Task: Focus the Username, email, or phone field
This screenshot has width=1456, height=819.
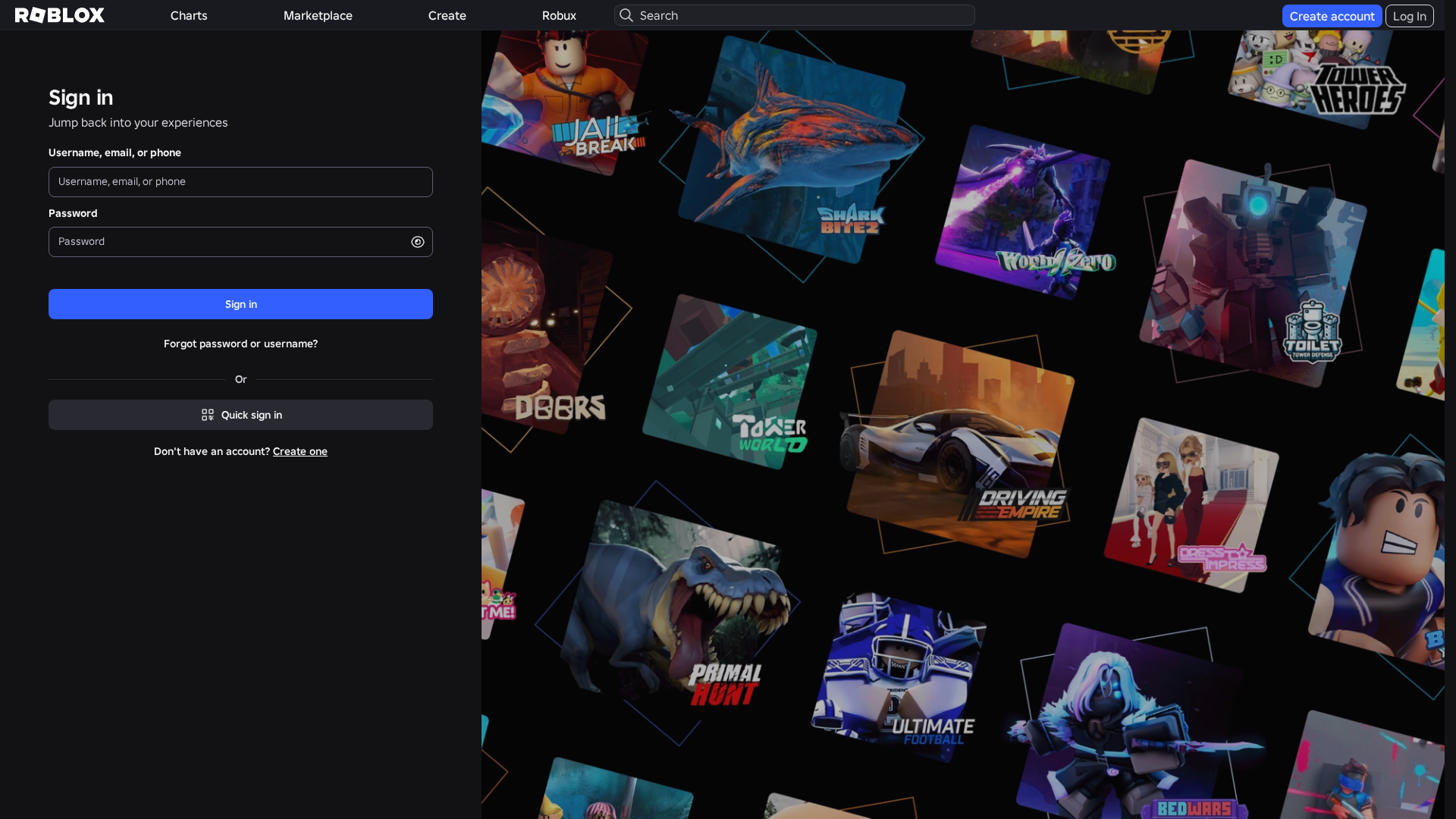Action: click(240, 182)
